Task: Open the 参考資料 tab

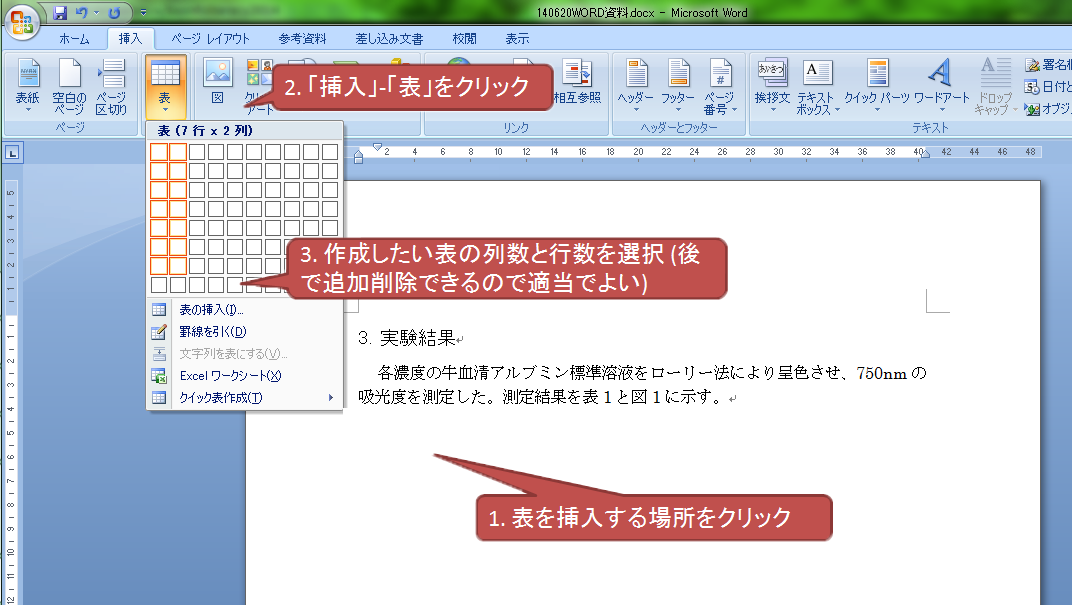Action: 302,39
